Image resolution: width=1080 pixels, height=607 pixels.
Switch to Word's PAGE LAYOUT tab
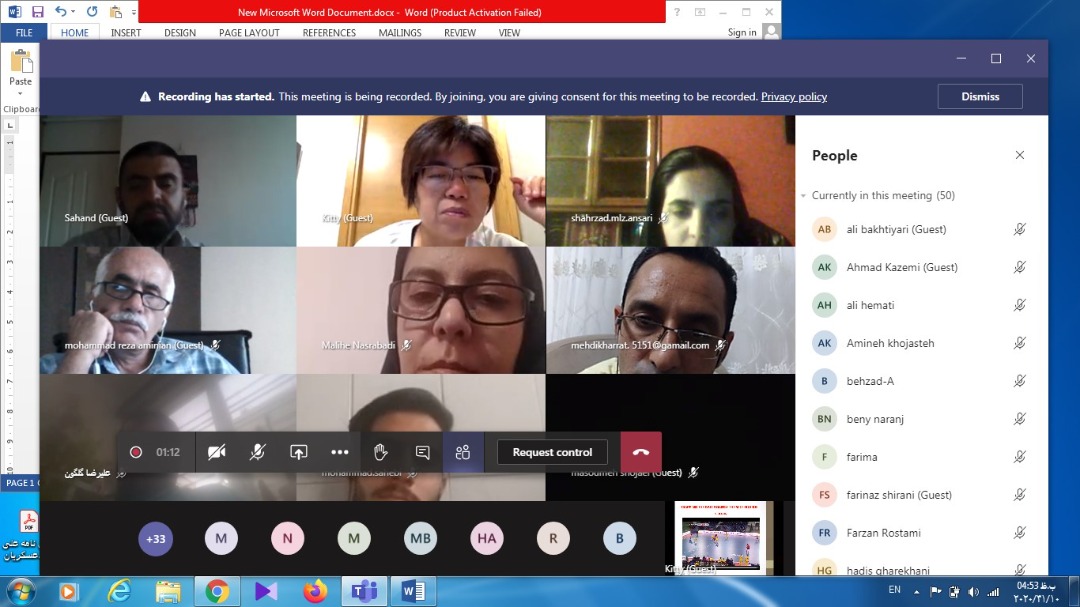[x=249, y=32]
